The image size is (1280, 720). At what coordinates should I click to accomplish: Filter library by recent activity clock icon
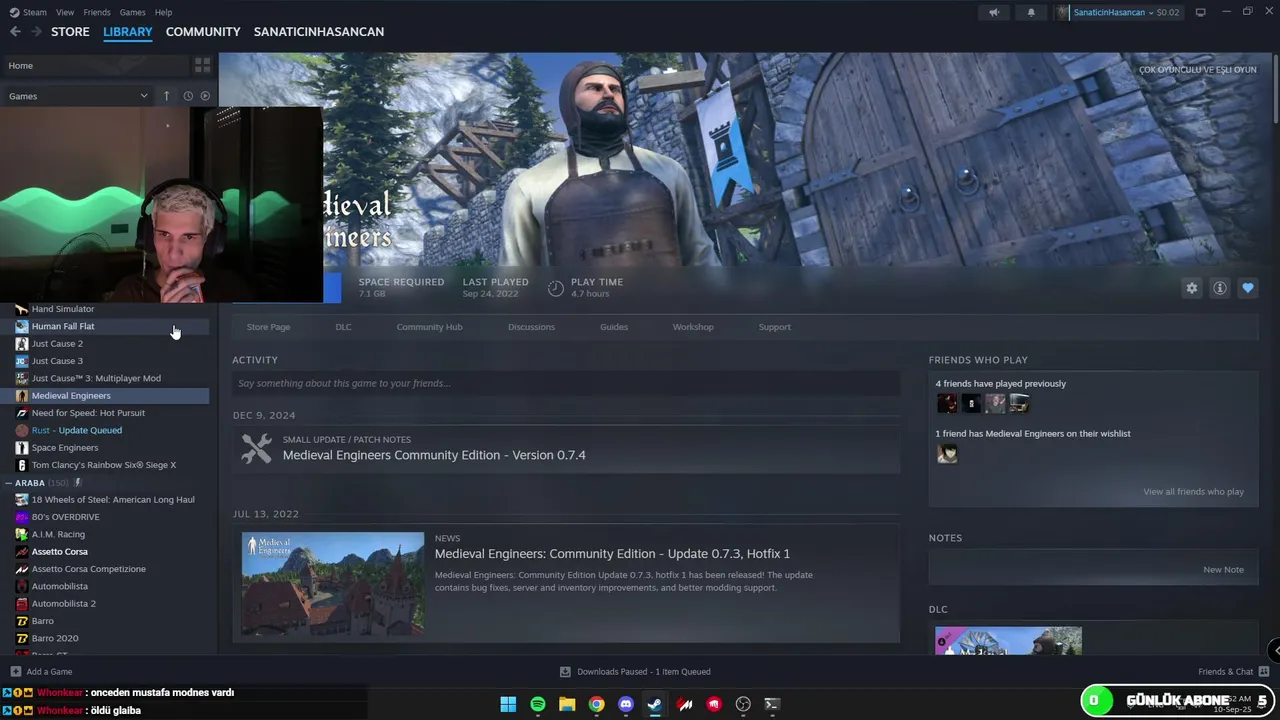click(187, 96)
